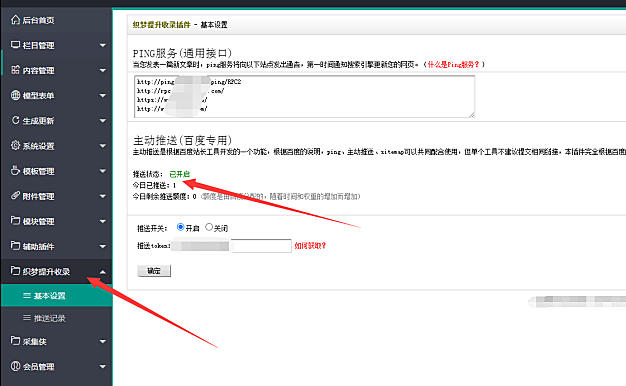This screenshot has height=386, width=626.
Task: Expand the 栏目管理 menu arrow
Action: [103, 46]
